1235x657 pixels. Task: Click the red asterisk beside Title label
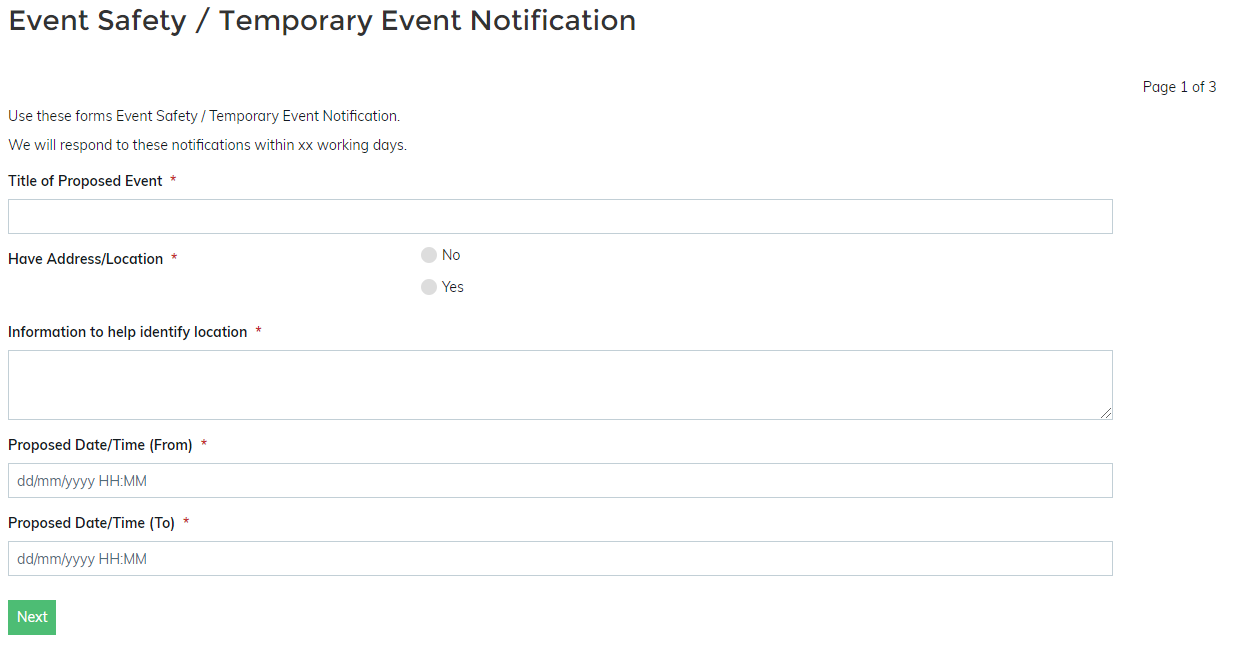pos(173,181)
